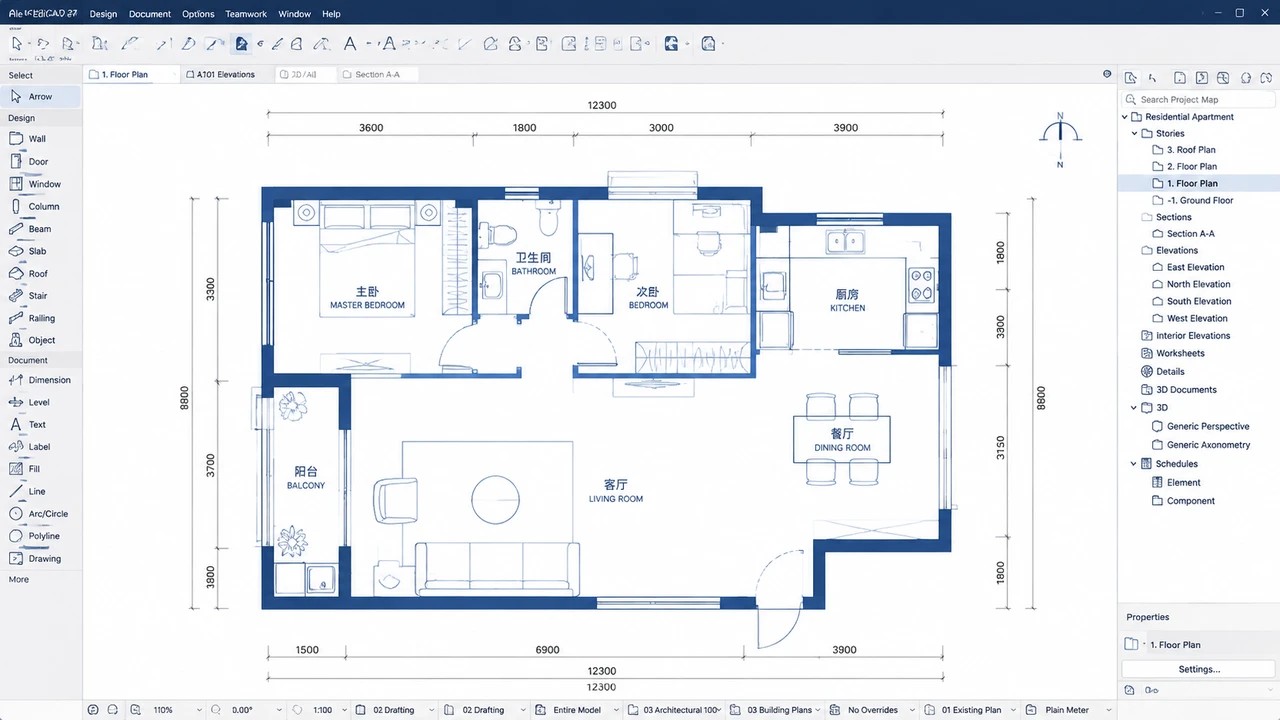Image resolution: width=1280 pixels, height=720 pixels.
Task: Click More in the toolbox
Action: pos(19,580)
